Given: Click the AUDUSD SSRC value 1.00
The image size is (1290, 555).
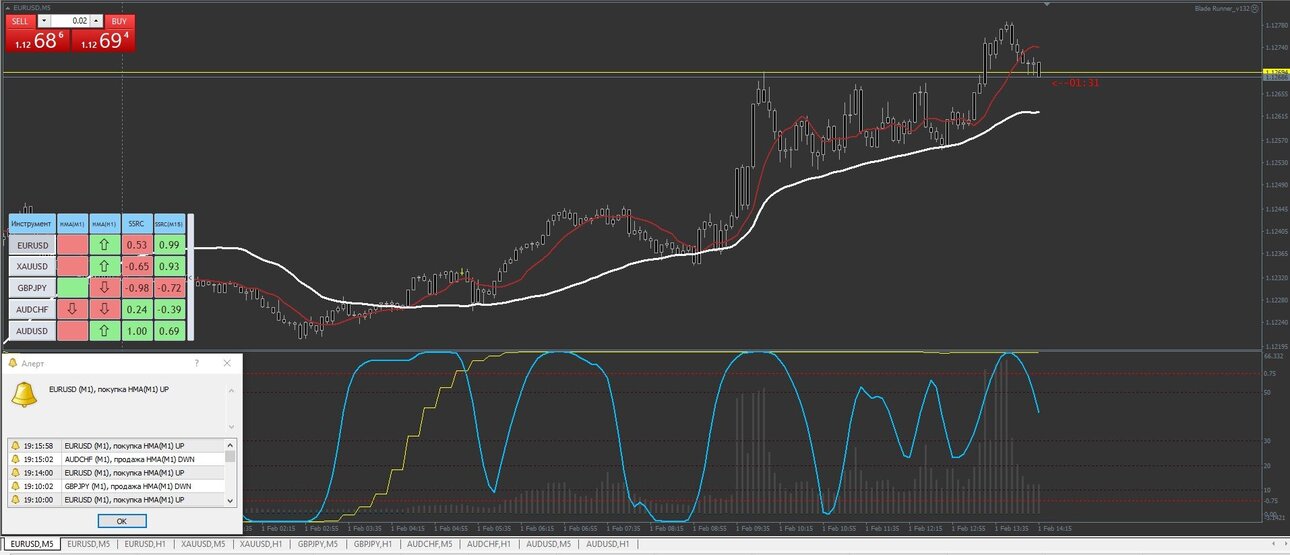Looking at the screenshot, I should [136, 331].
